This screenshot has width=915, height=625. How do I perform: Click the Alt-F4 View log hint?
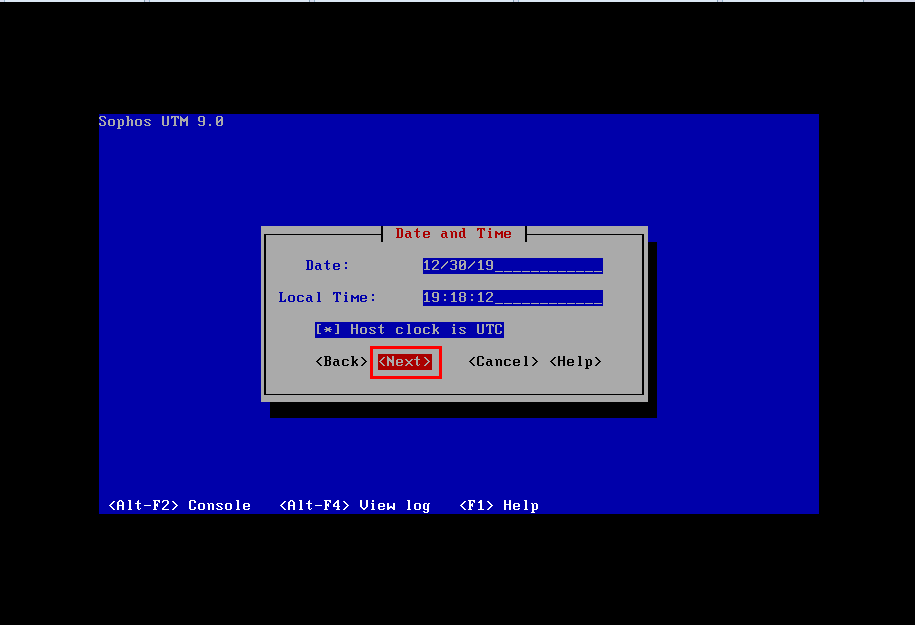coord(355,505)
